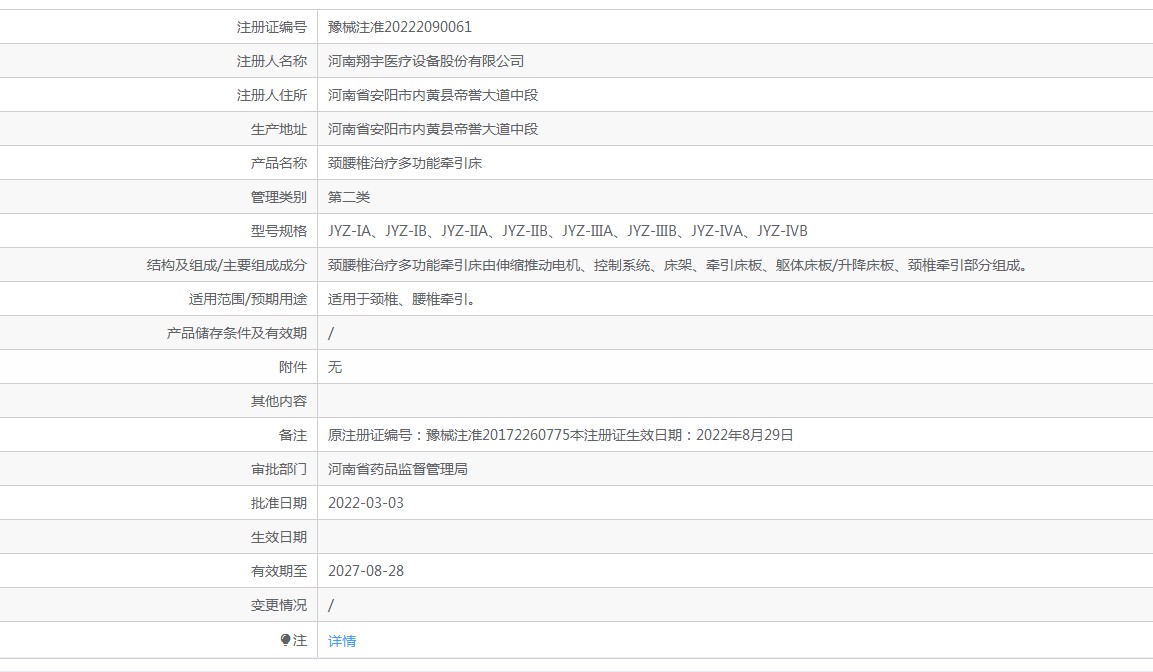Click the 型号规格 label
Viewport: 1153px width, 672px height.
click(x=279, y=231)
